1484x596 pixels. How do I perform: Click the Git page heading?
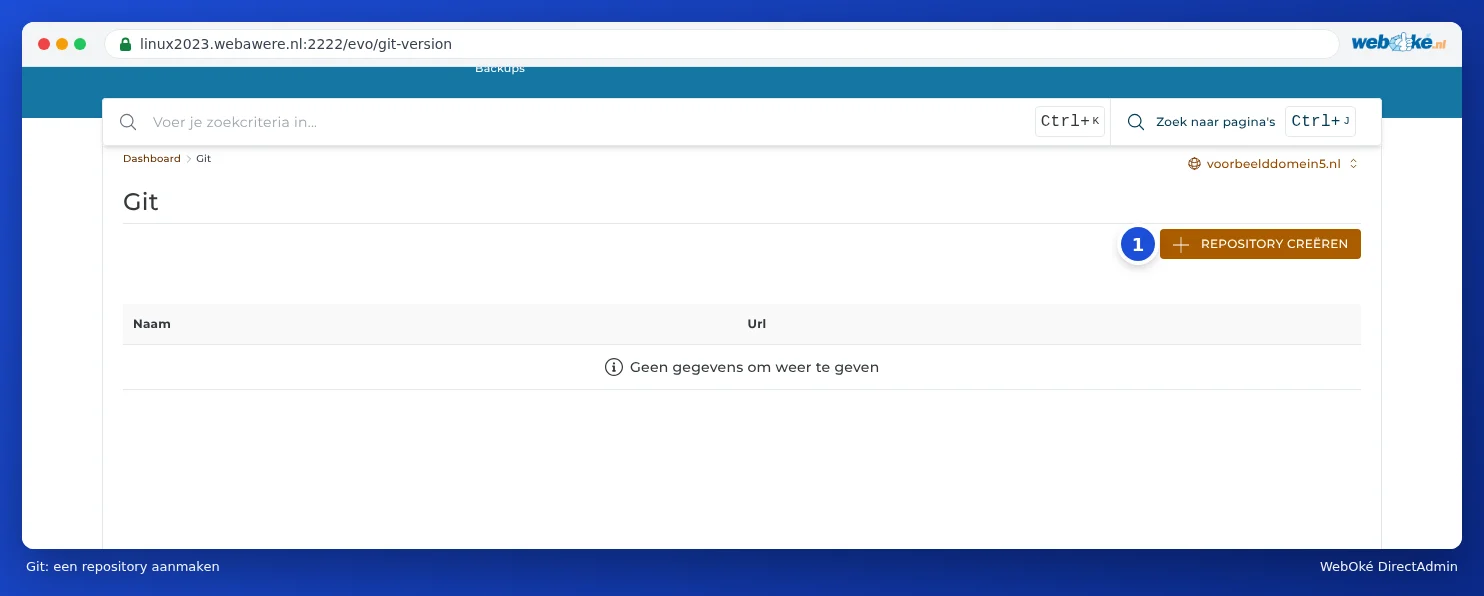coord(141,202)
